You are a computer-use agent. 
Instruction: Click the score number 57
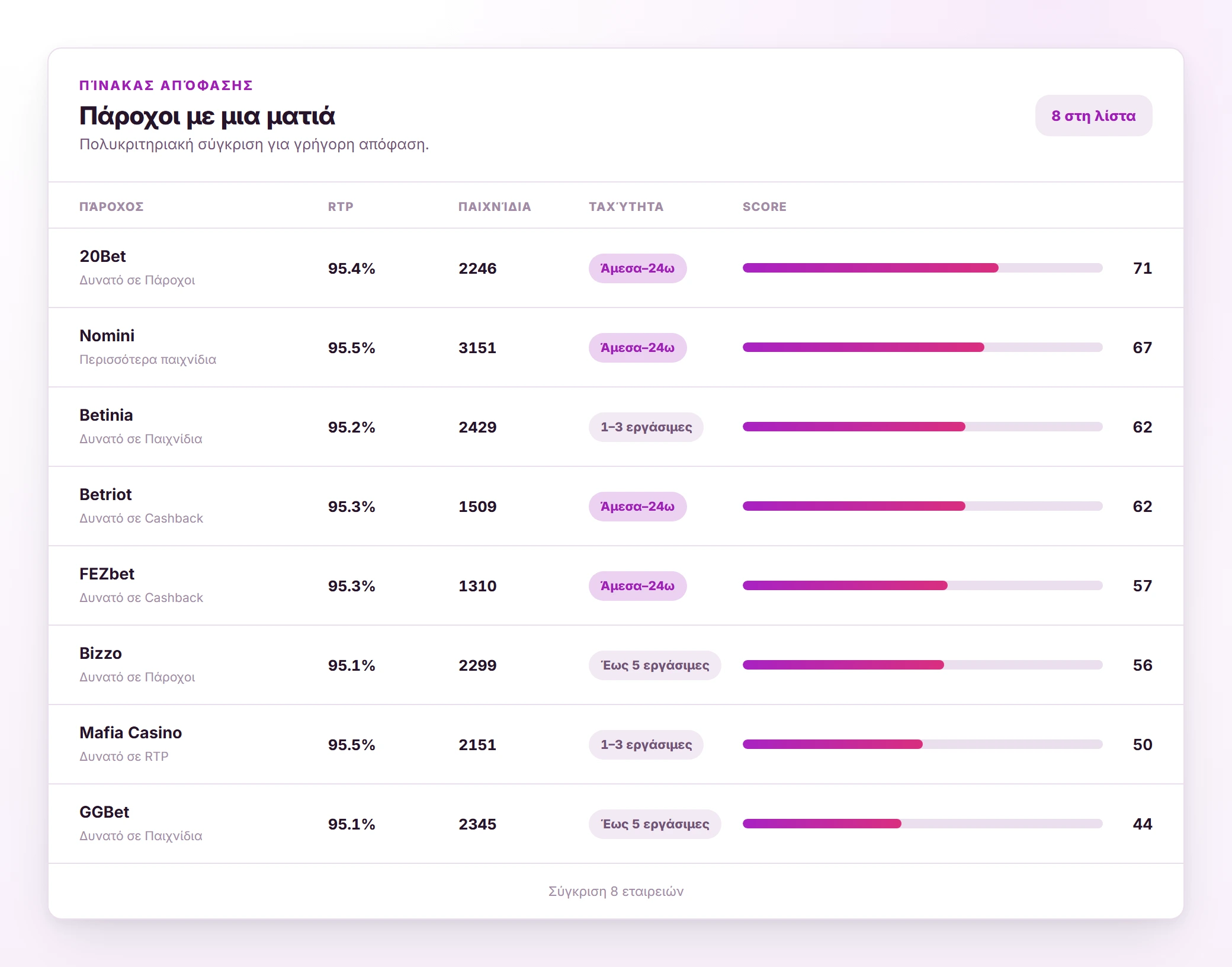pyautogui.click(x=1143, y=586)
